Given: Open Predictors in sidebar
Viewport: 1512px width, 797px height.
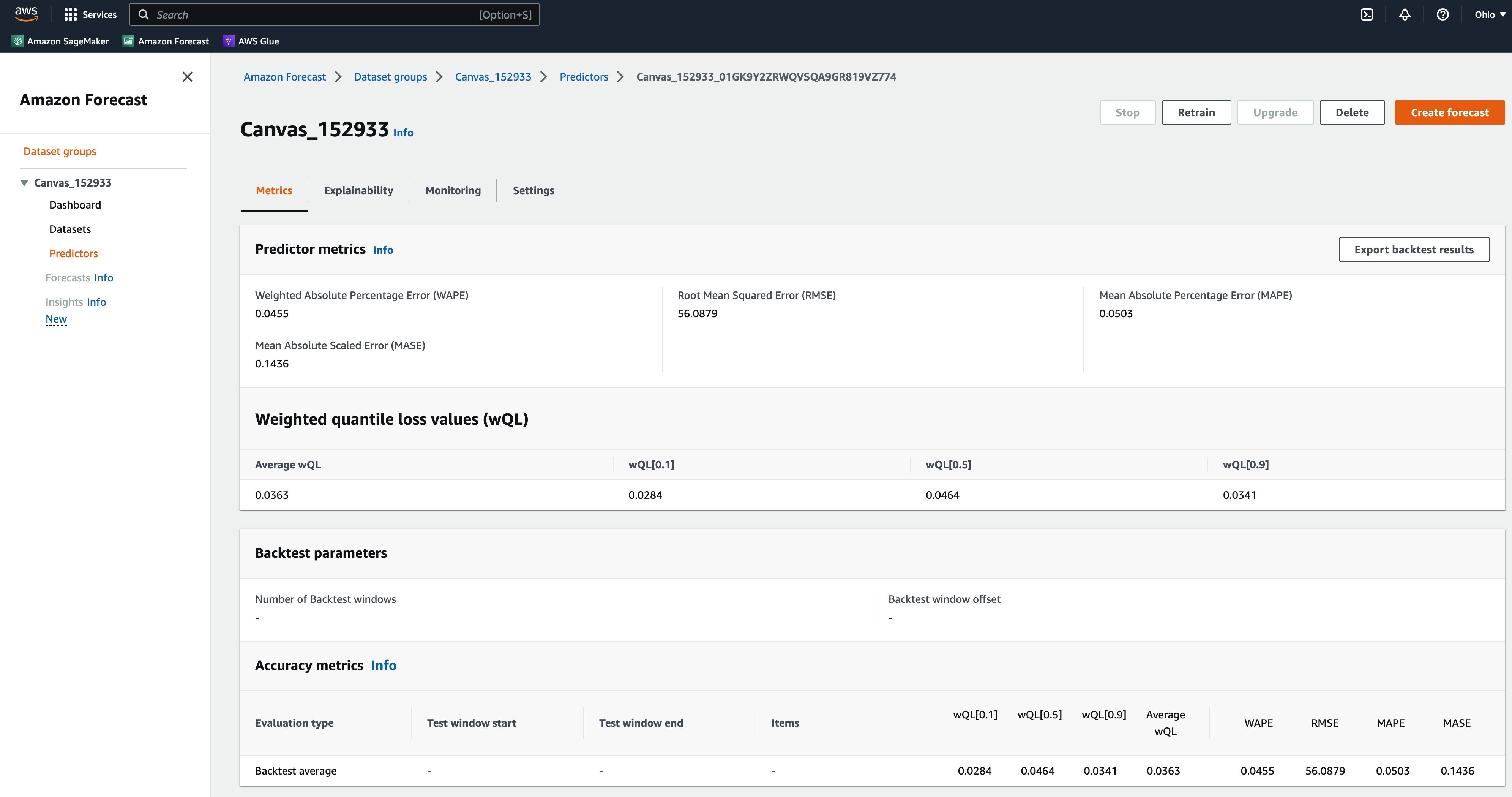Looking at the screenshot, I should 73,254.
